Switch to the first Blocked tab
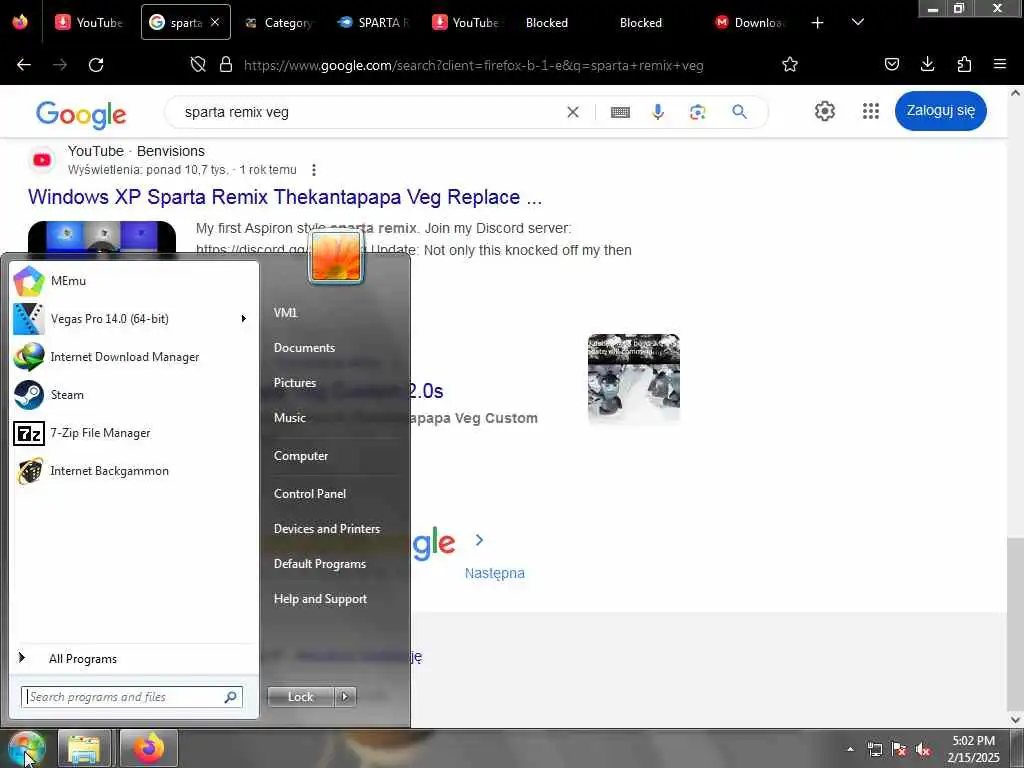1024x768 pixels. pyautogui.click(x=547, y=23)
